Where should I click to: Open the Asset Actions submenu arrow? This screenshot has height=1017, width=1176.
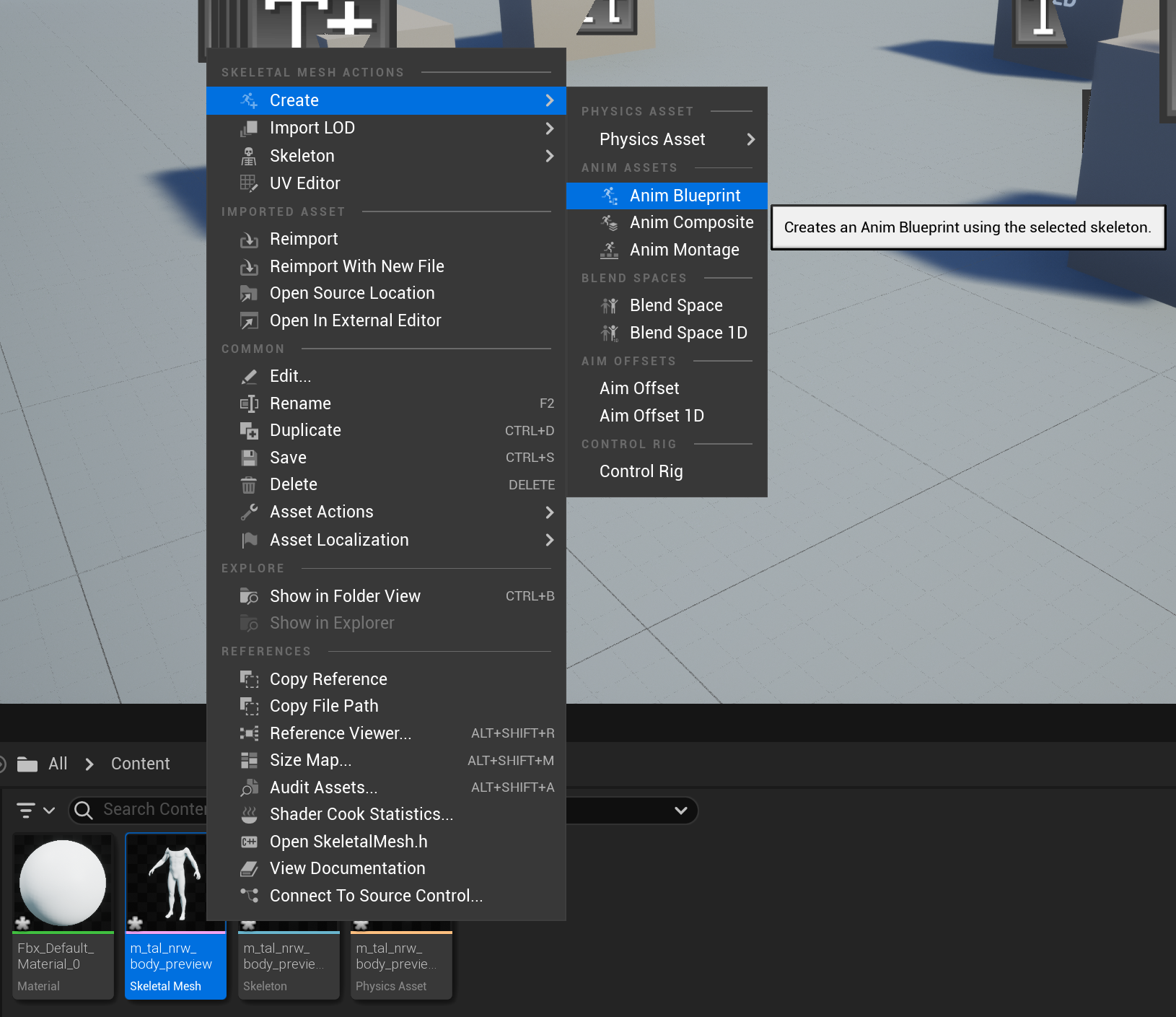coord(549,512)
